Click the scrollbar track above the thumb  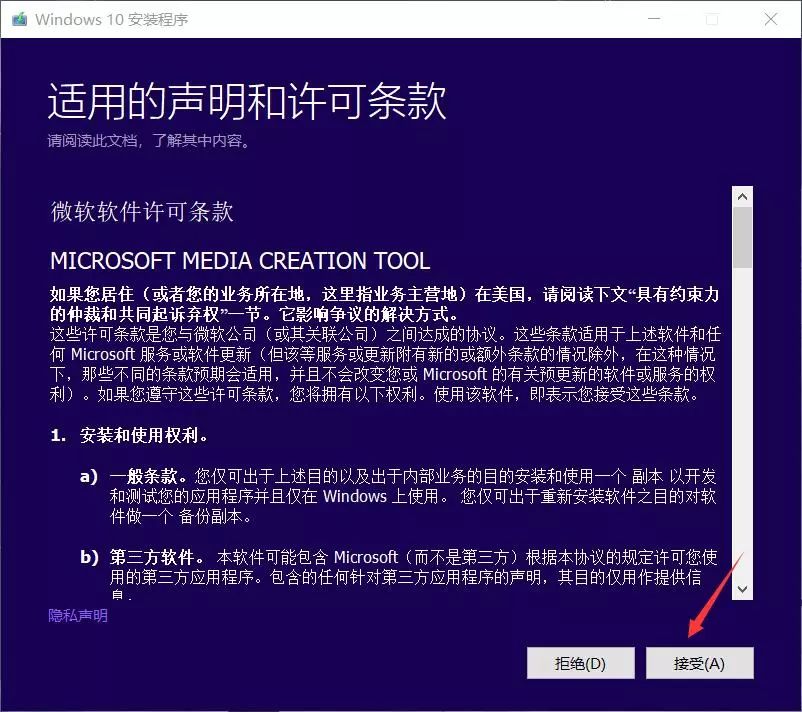pos(743,206)
